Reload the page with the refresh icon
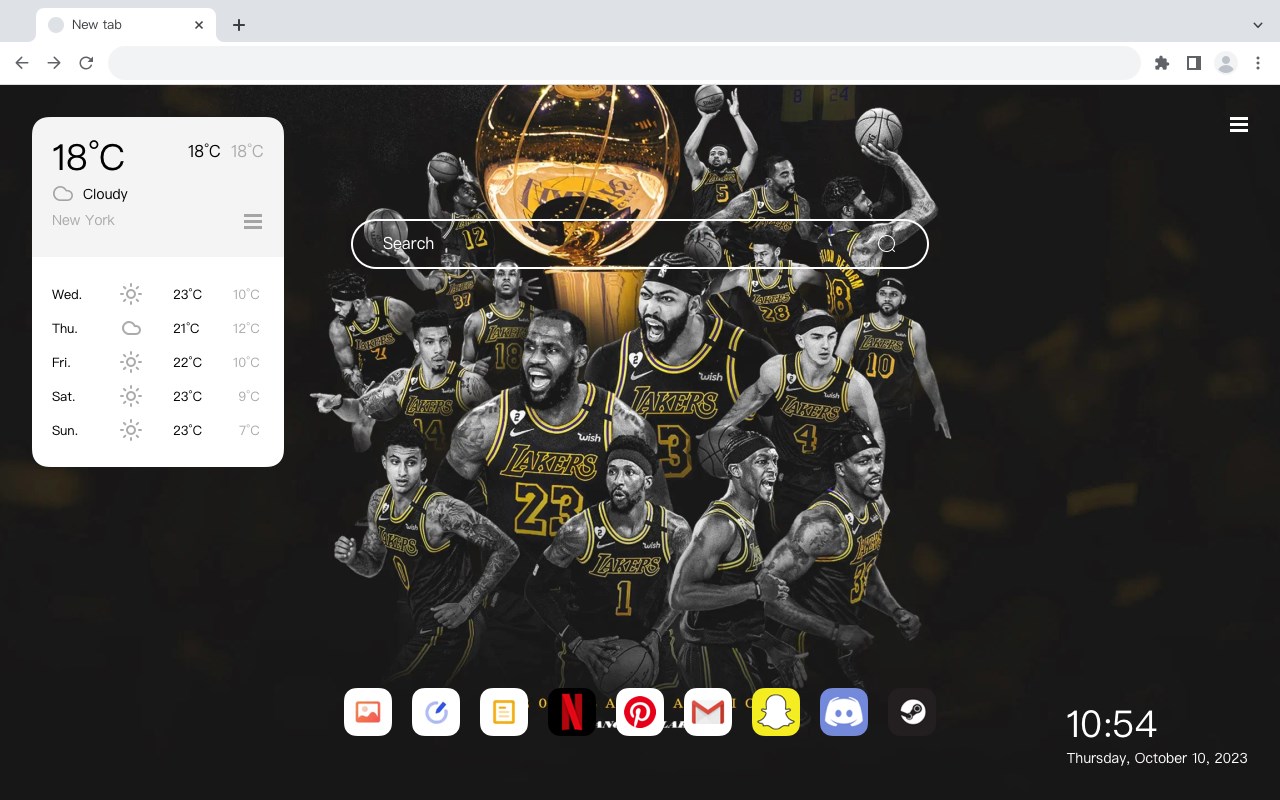This screenshot has height=800, width=1280. click(x=86, y=63)
